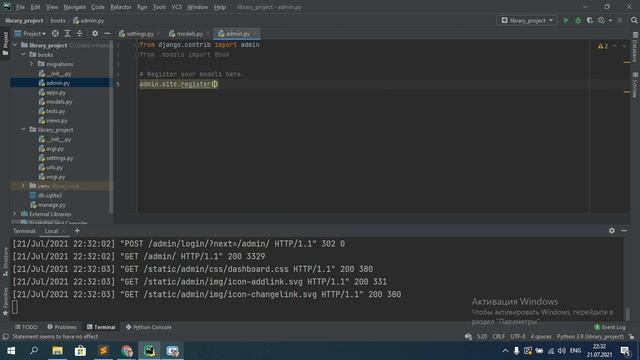Click the grey stop button in toolbar
This screenshot has height=360, width=640.
tap(620, 20)
